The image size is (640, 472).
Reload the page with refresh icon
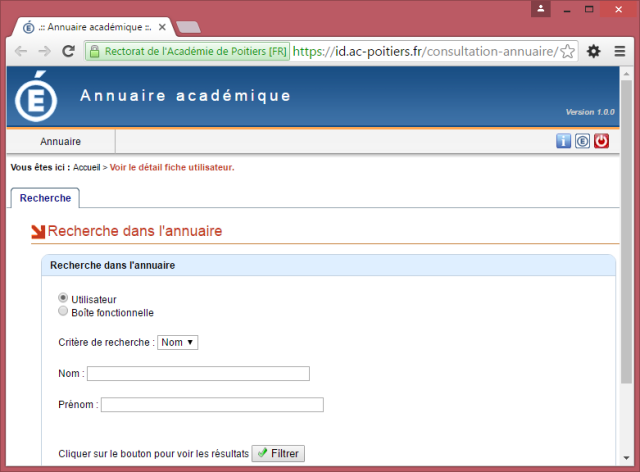coord(68,51)
